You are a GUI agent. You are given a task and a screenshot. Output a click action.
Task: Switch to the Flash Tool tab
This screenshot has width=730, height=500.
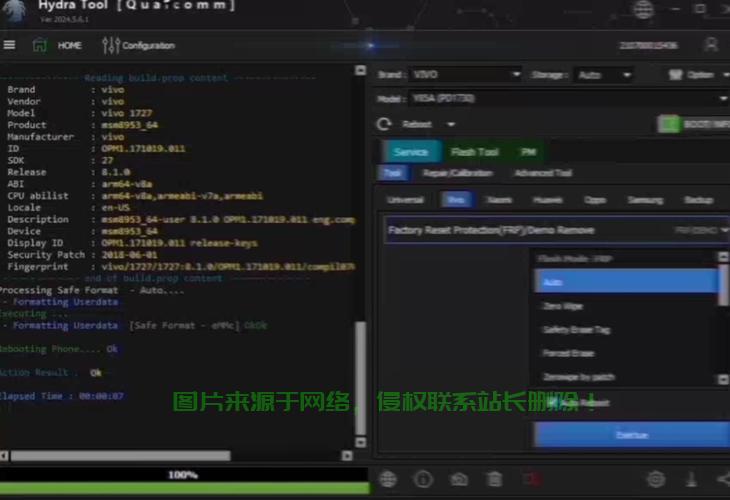[474, 152]
